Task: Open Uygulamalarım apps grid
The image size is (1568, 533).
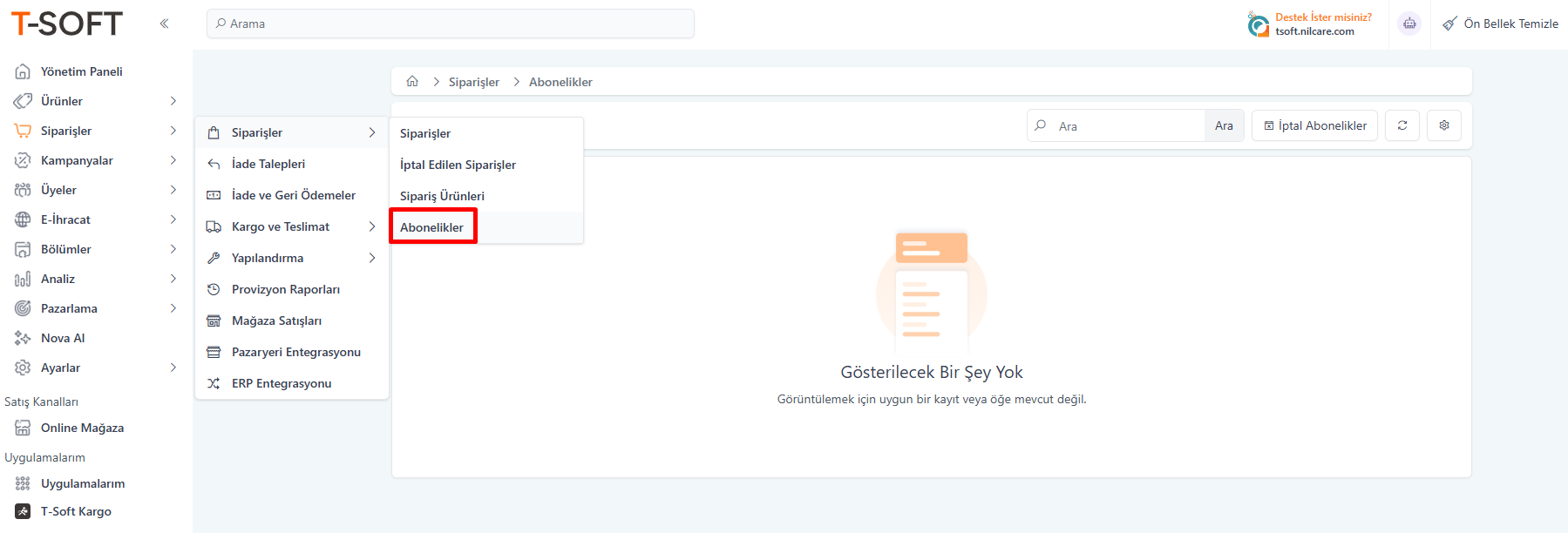Action: tap(82, 483)
